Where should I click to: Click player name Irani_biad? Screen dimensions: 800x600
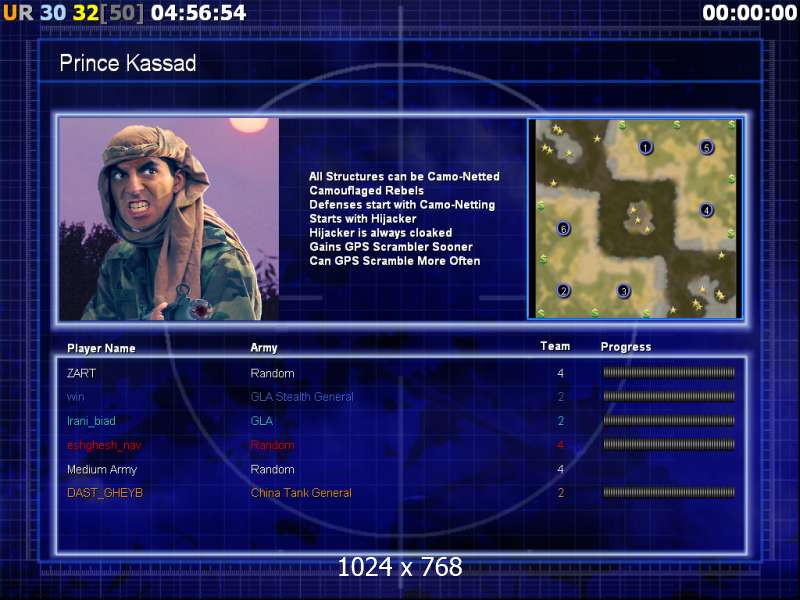(x=91, y=421)
